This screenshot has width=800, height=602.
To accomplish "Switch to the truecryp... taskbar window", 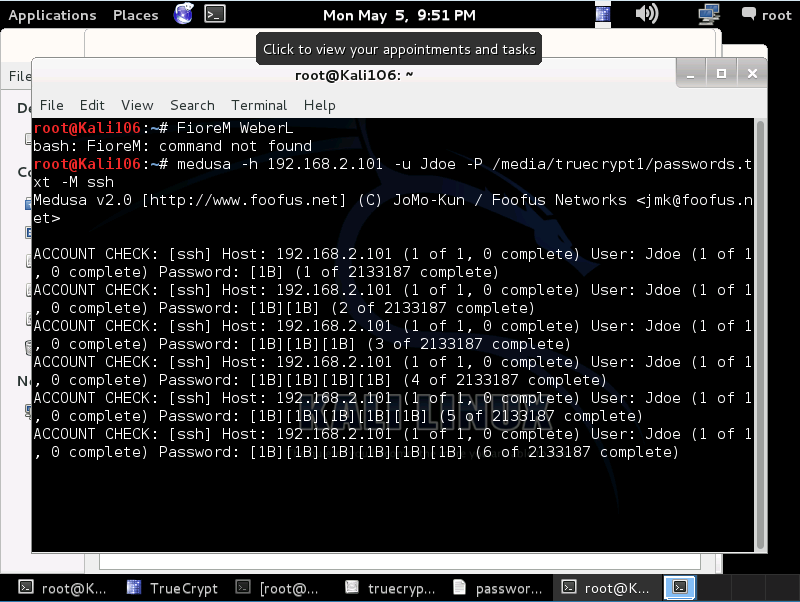I will (x=390, y=588).
